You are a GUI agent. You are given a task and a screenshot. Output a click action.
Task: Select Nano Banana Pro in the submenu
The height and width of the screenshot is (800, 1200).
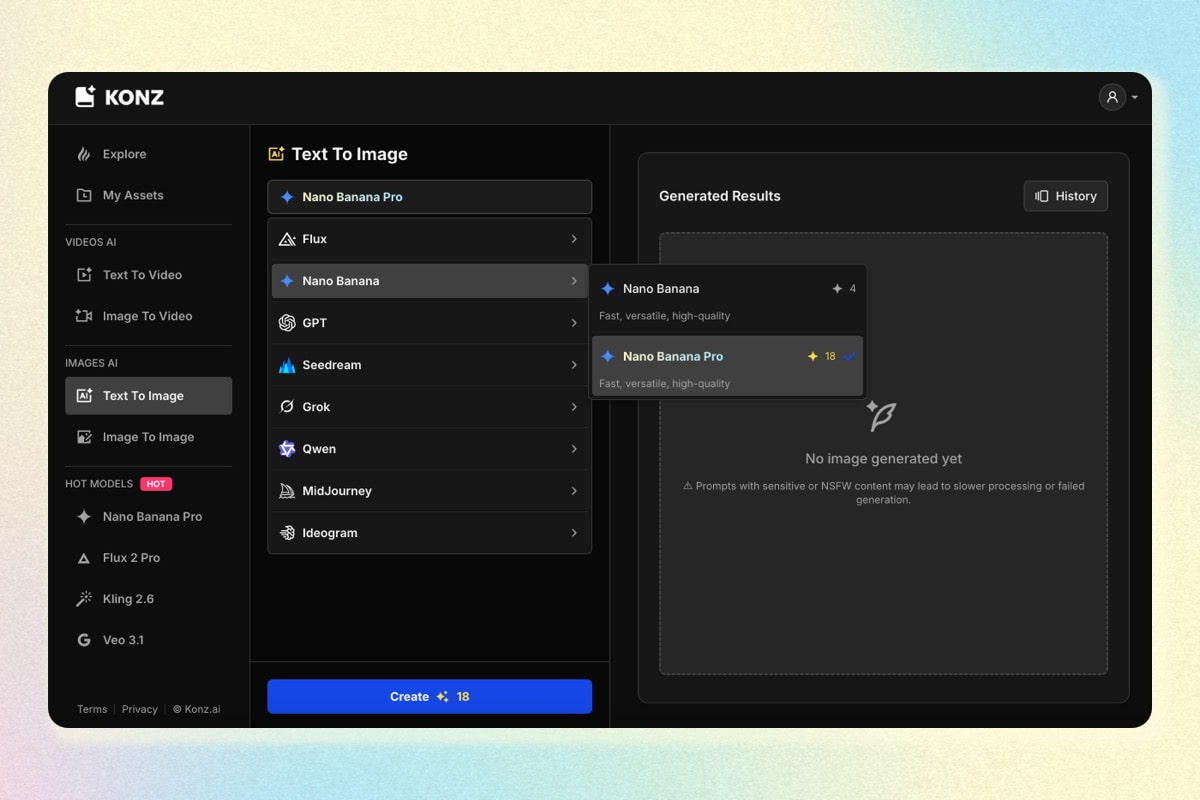click(x=728, y=366)
